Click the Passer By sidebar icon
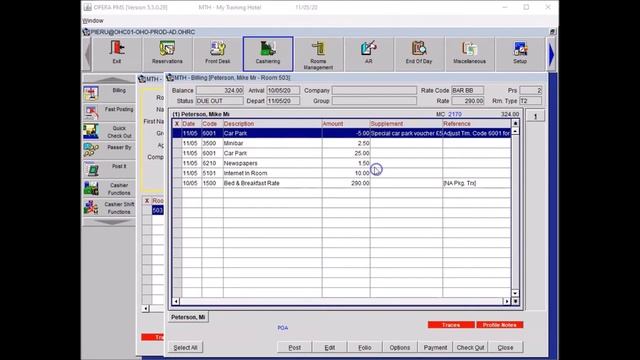The width and height of the screenshot is (640, 360). pyautogui.click(x=109, y=150)
